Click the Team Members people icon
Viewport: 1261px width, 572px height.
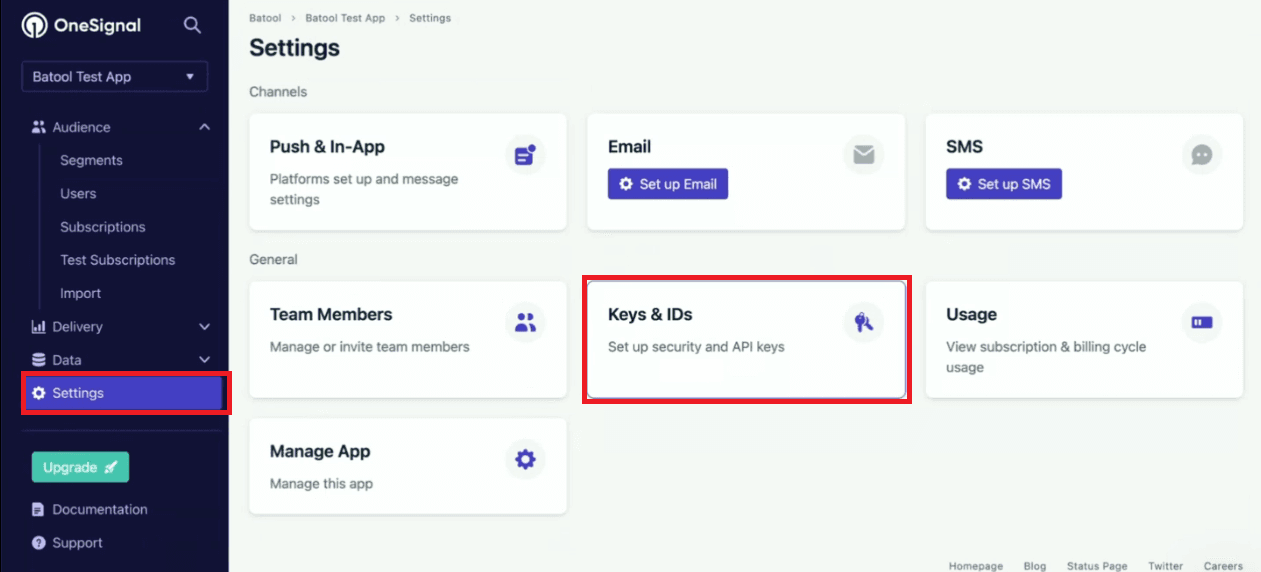point(525,322)
